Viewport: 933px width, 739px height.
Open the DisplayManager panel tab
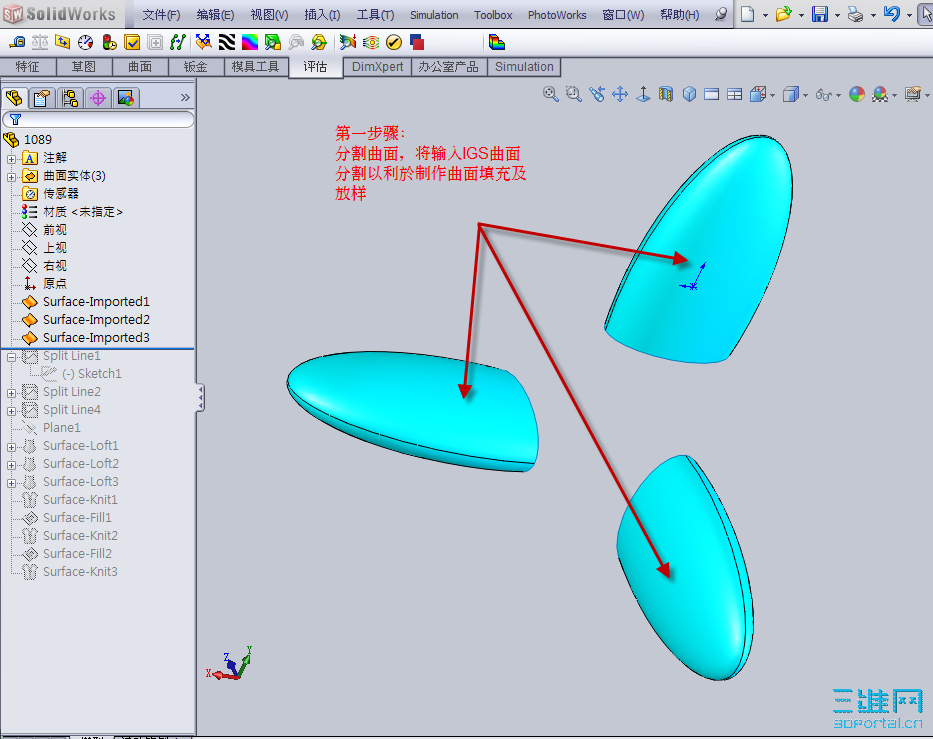126,98
